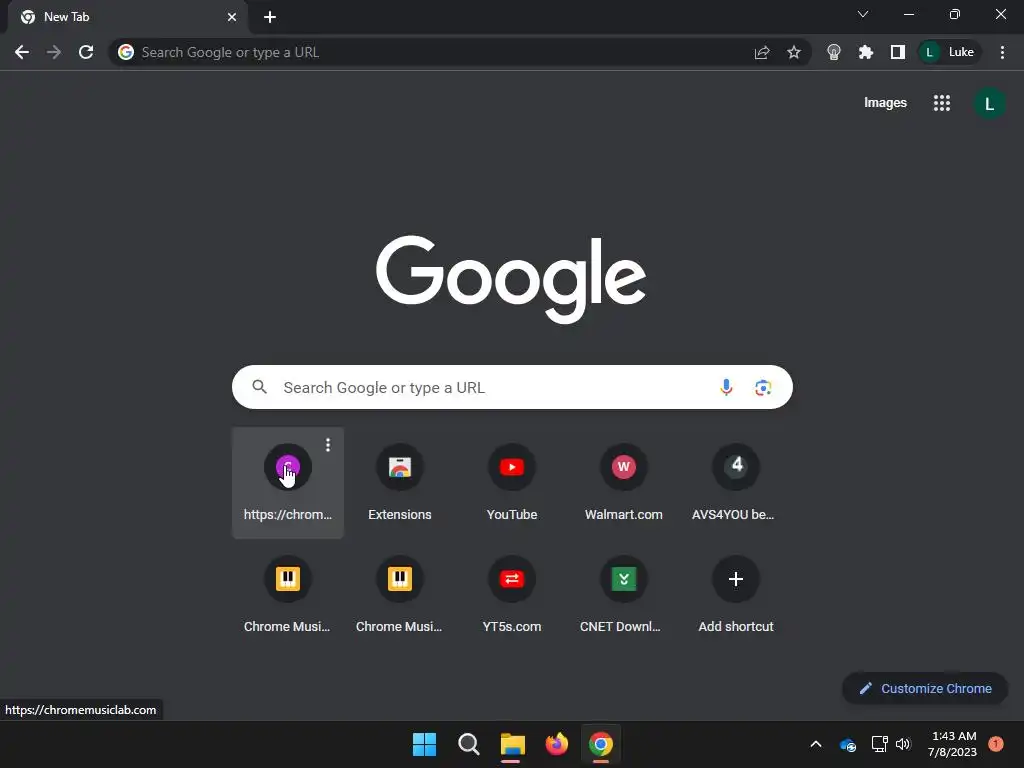
Task: Open Chrome's three-dot main menu
Action: pos(1002,52)
